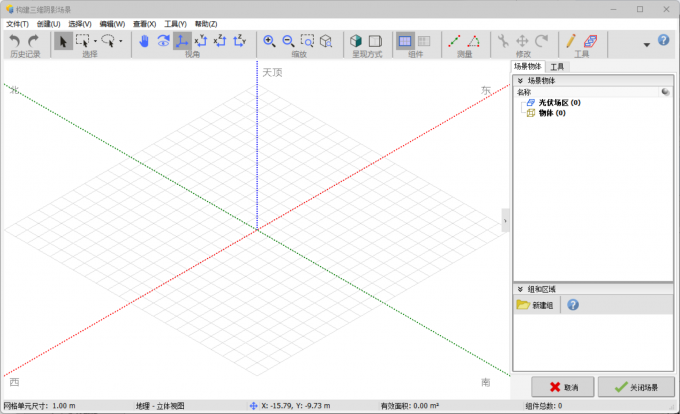The height and width of the screenshot is (414, 680).
Task: Click the 有效面积: 0.00 m² status text
Action: click(x=410, y=406)
